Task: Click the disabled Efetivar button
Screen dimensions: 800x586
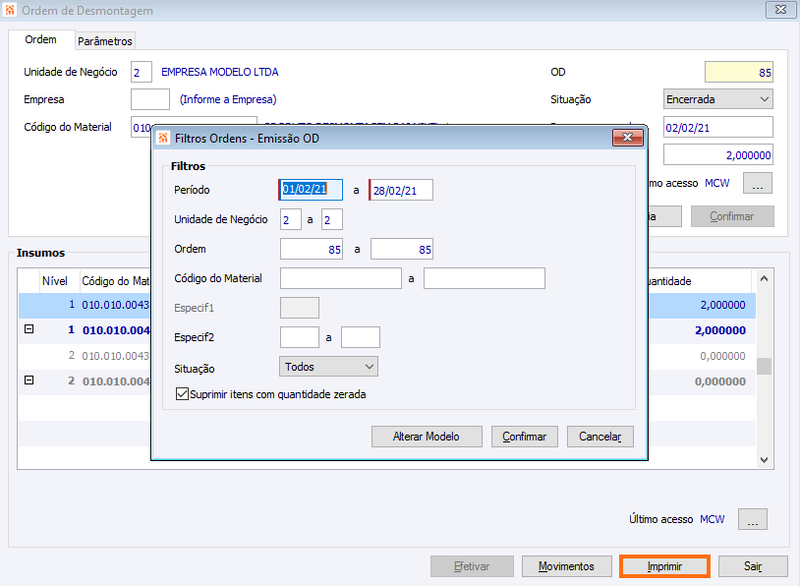Action: pyautogui.click(x=472, y=566)
